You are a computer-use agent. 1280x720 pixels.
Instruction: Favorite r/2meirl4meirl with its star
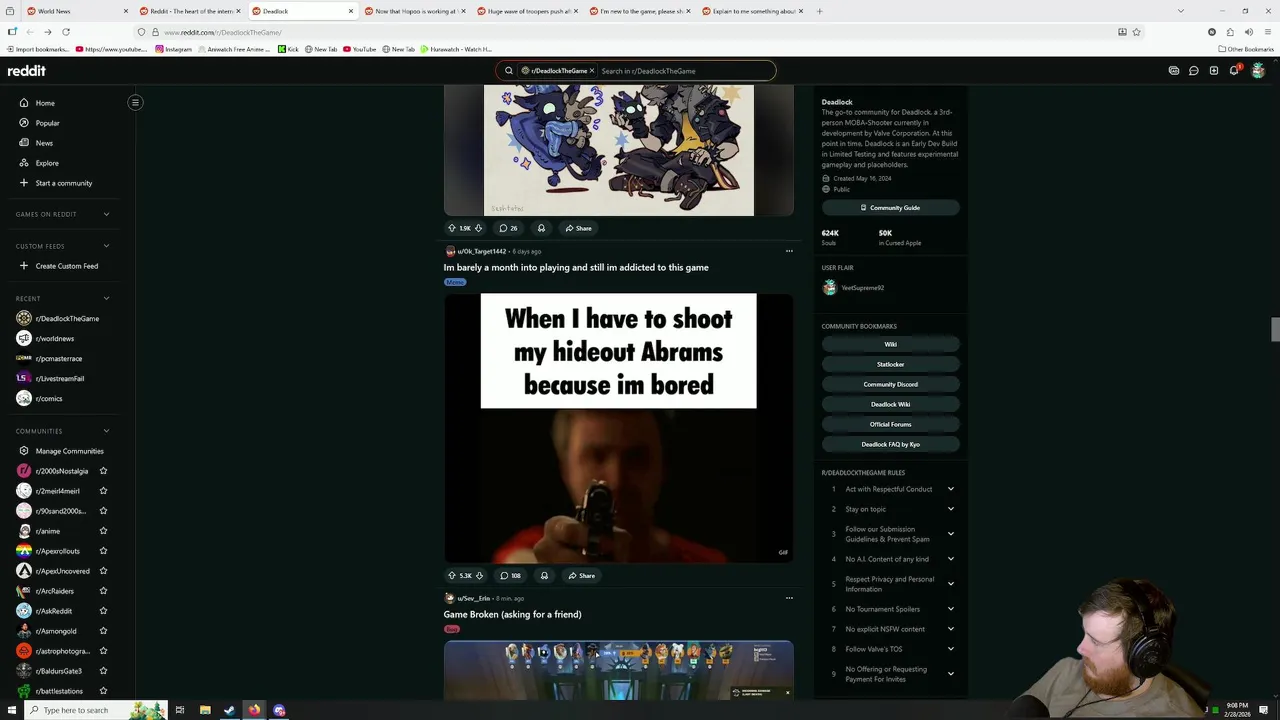click(x=103, y=491)
